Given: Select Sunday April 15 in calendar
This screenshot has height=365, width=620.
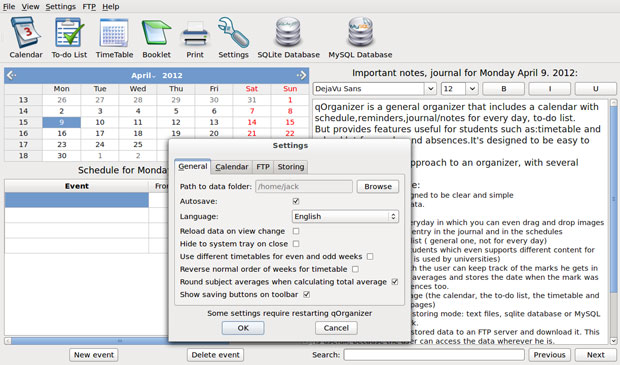Looking at the screenshot, I should pyautogui.click(x=290, y=122).
